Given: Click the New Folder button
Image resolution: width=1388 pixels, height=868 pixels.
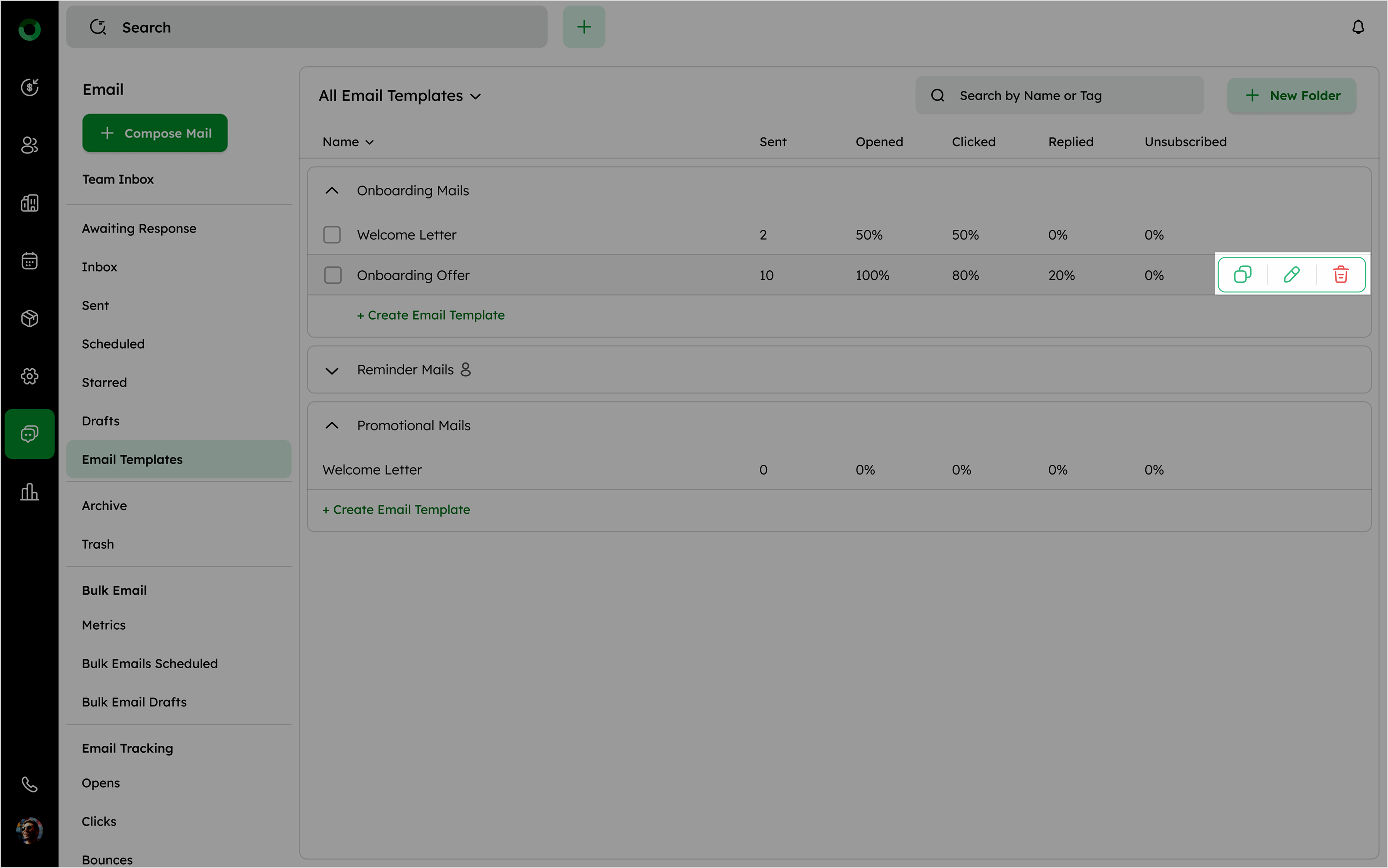Looking at the screenshot, I should click(x=1292, y=95).
